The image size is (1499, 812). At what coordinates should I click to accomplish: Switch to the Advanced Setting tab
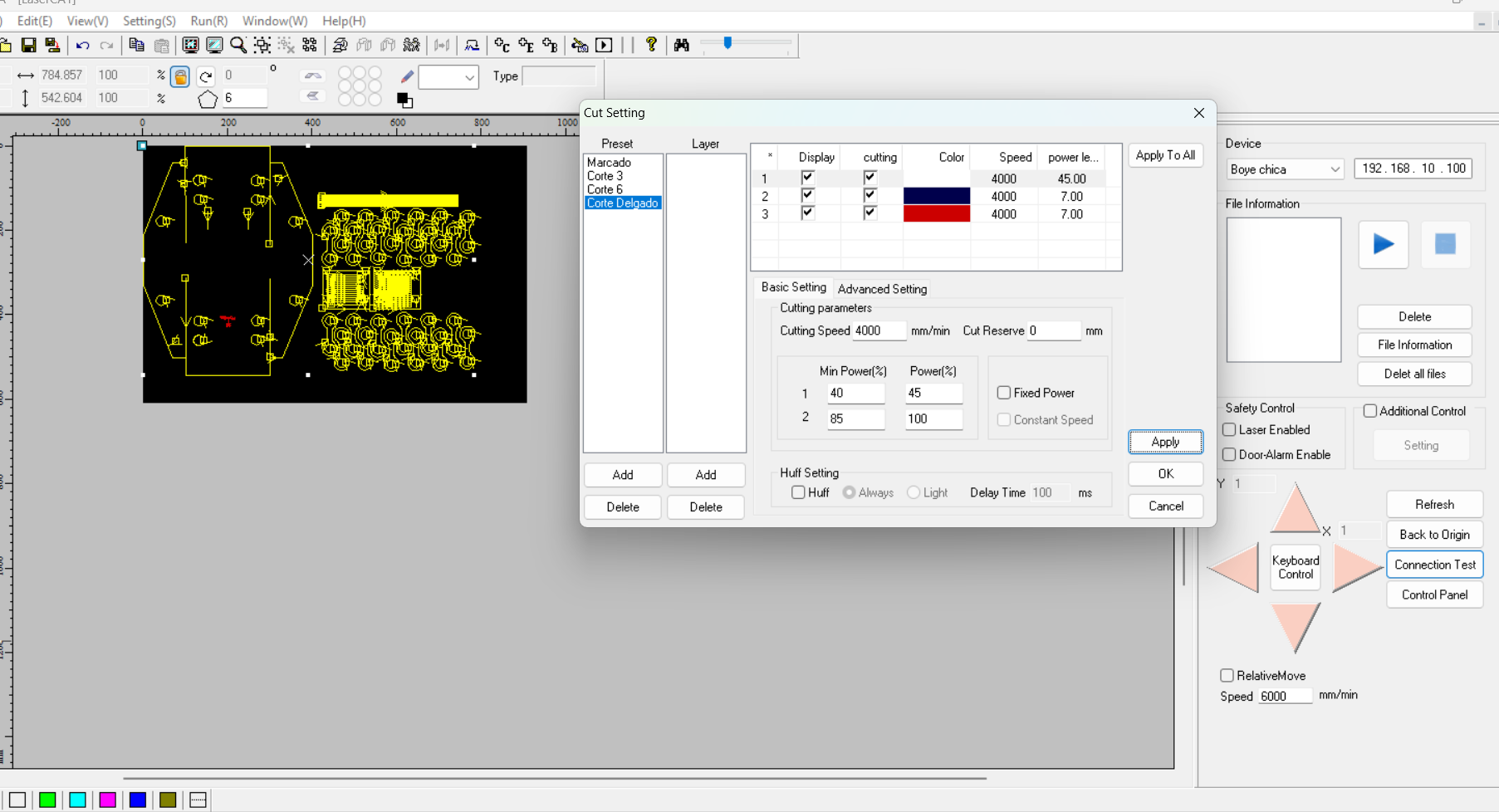coord(882,289)
